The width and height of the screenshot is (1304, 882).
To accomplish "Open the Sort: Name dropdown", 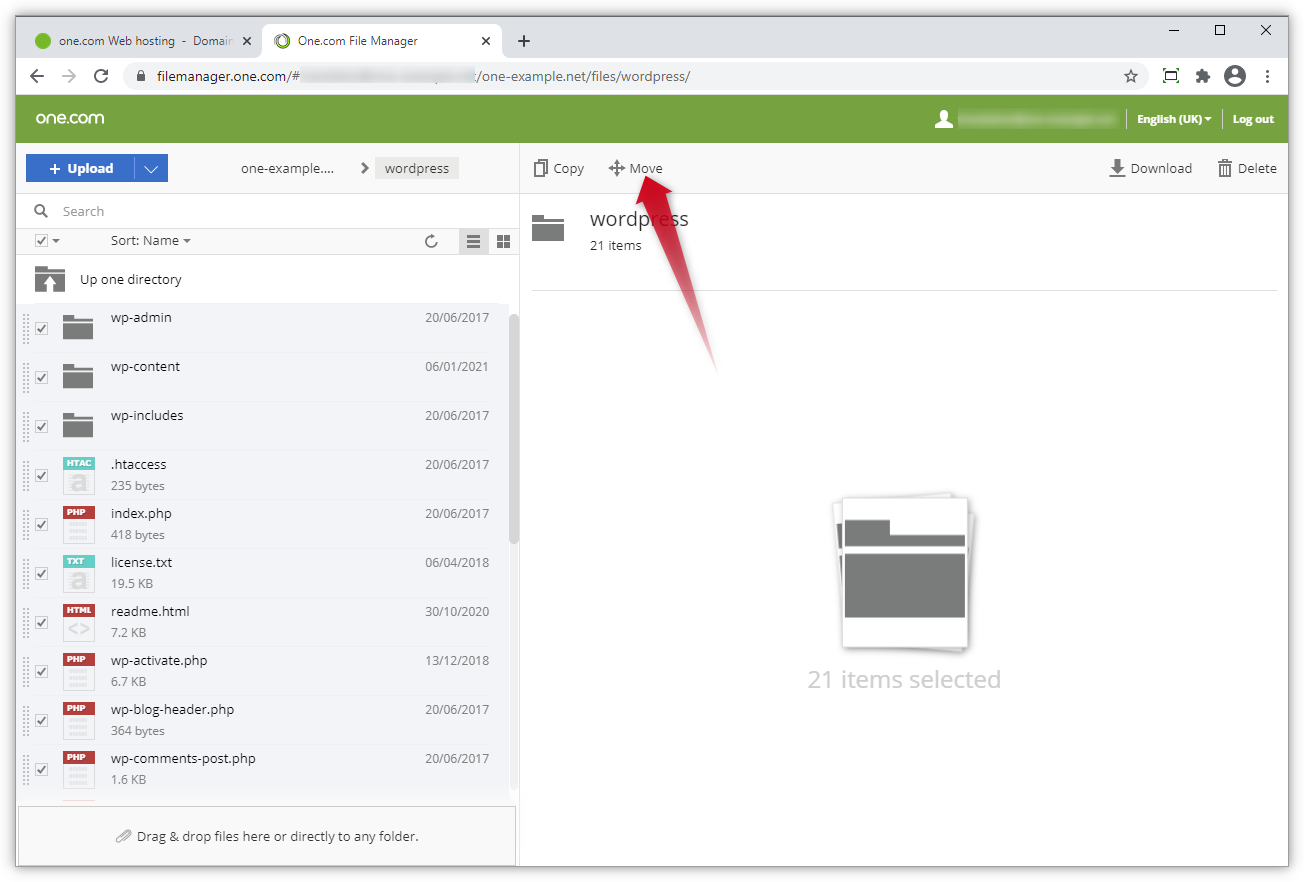I will 150,240.
